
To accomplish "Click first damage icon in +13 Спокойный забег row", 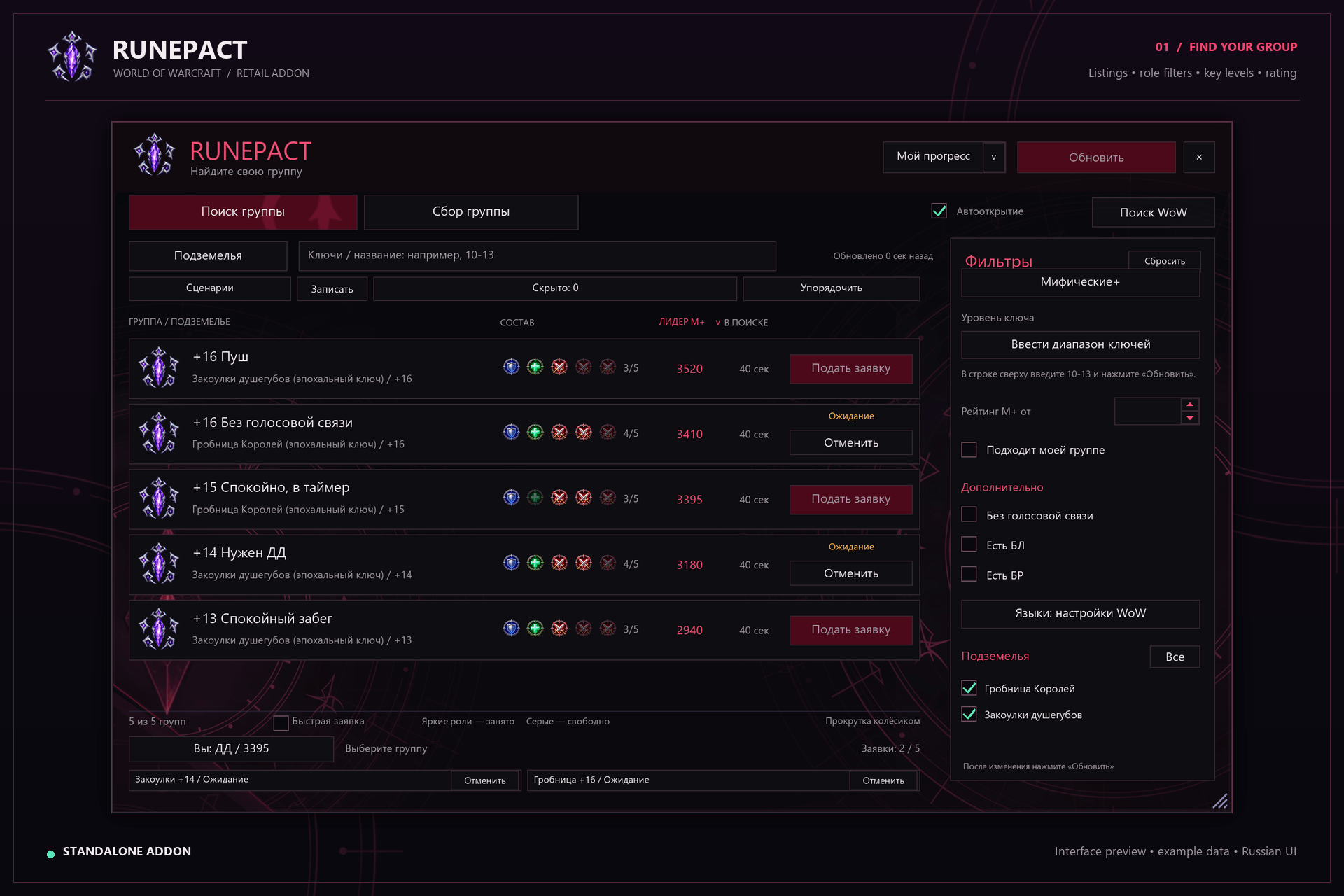I will click(x=559, y=629).
